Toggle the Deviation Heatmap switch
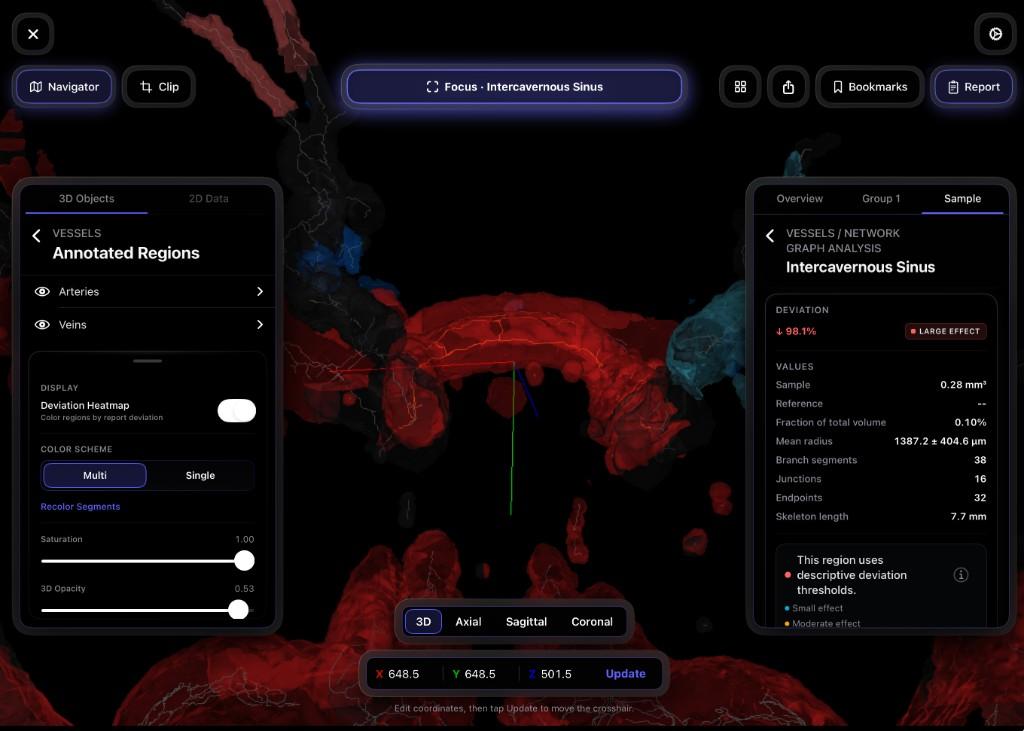Screen dimensions: 1024x731 tap(236, 411)
